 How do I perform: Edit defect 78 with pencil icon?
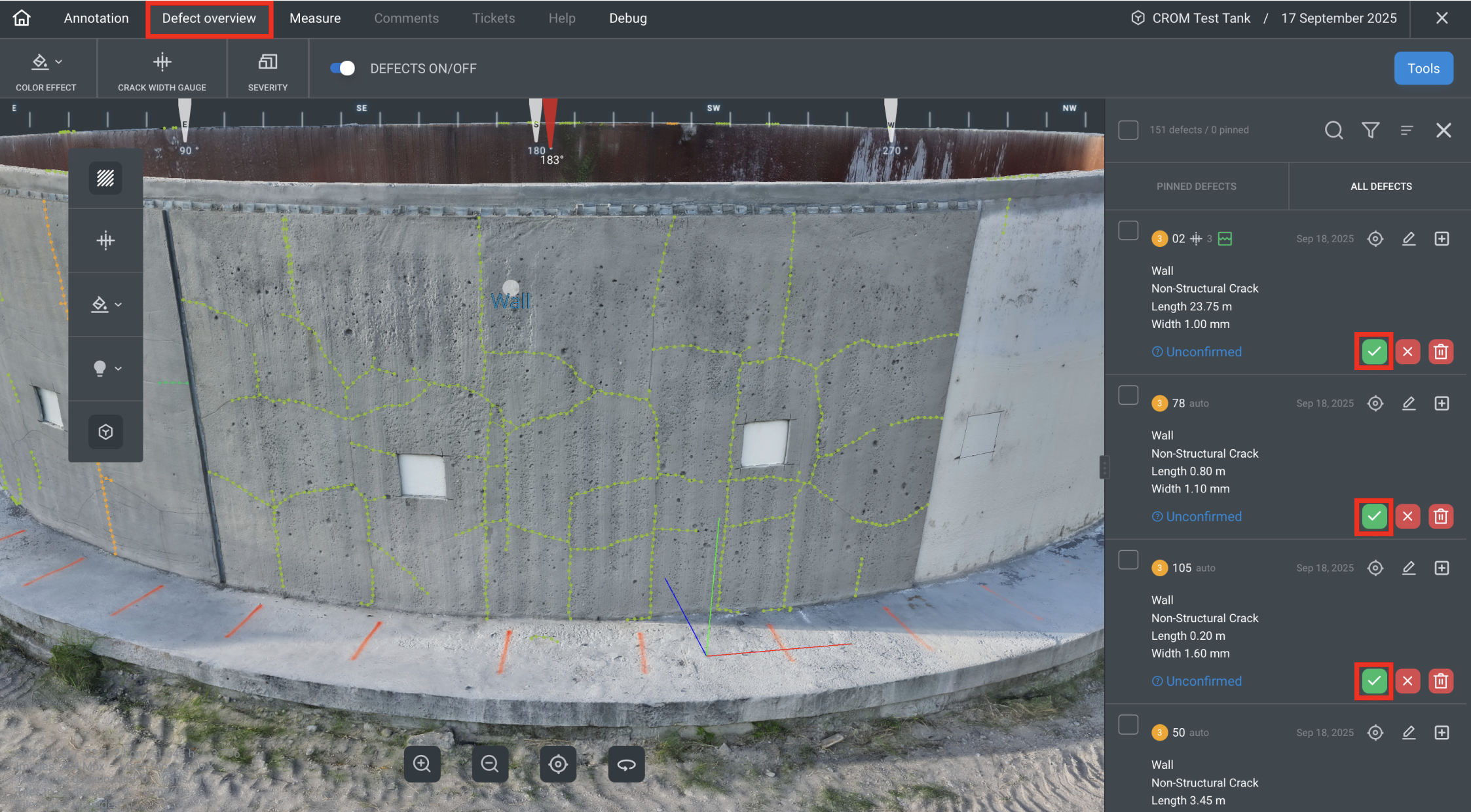coord(1409,403)
